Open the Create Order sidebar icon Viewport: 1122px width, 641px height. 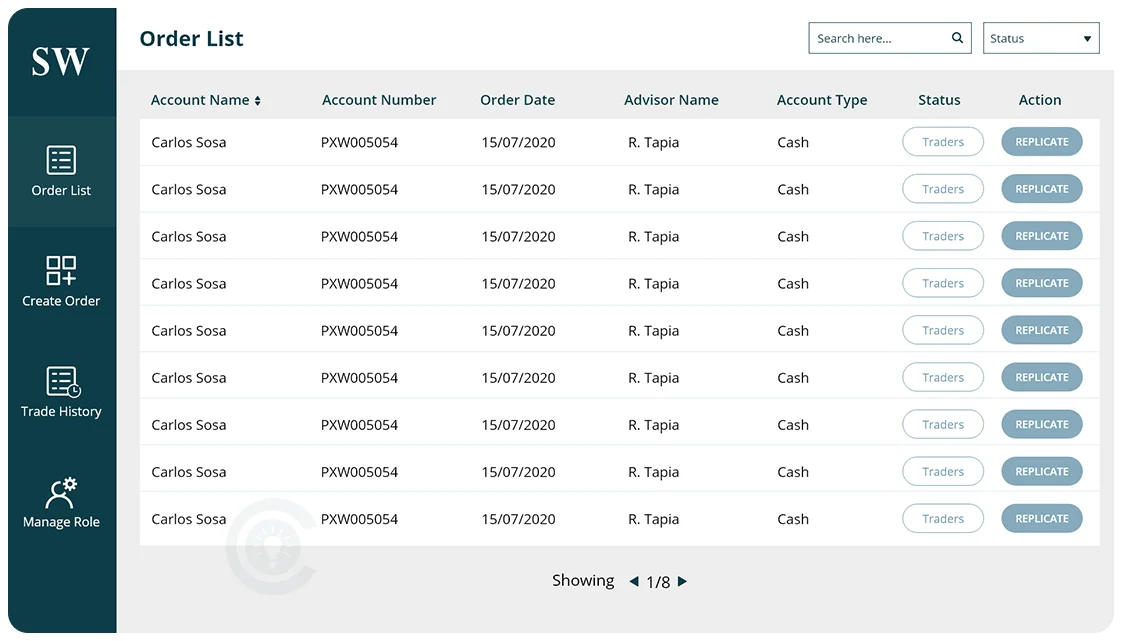(61, 271)
